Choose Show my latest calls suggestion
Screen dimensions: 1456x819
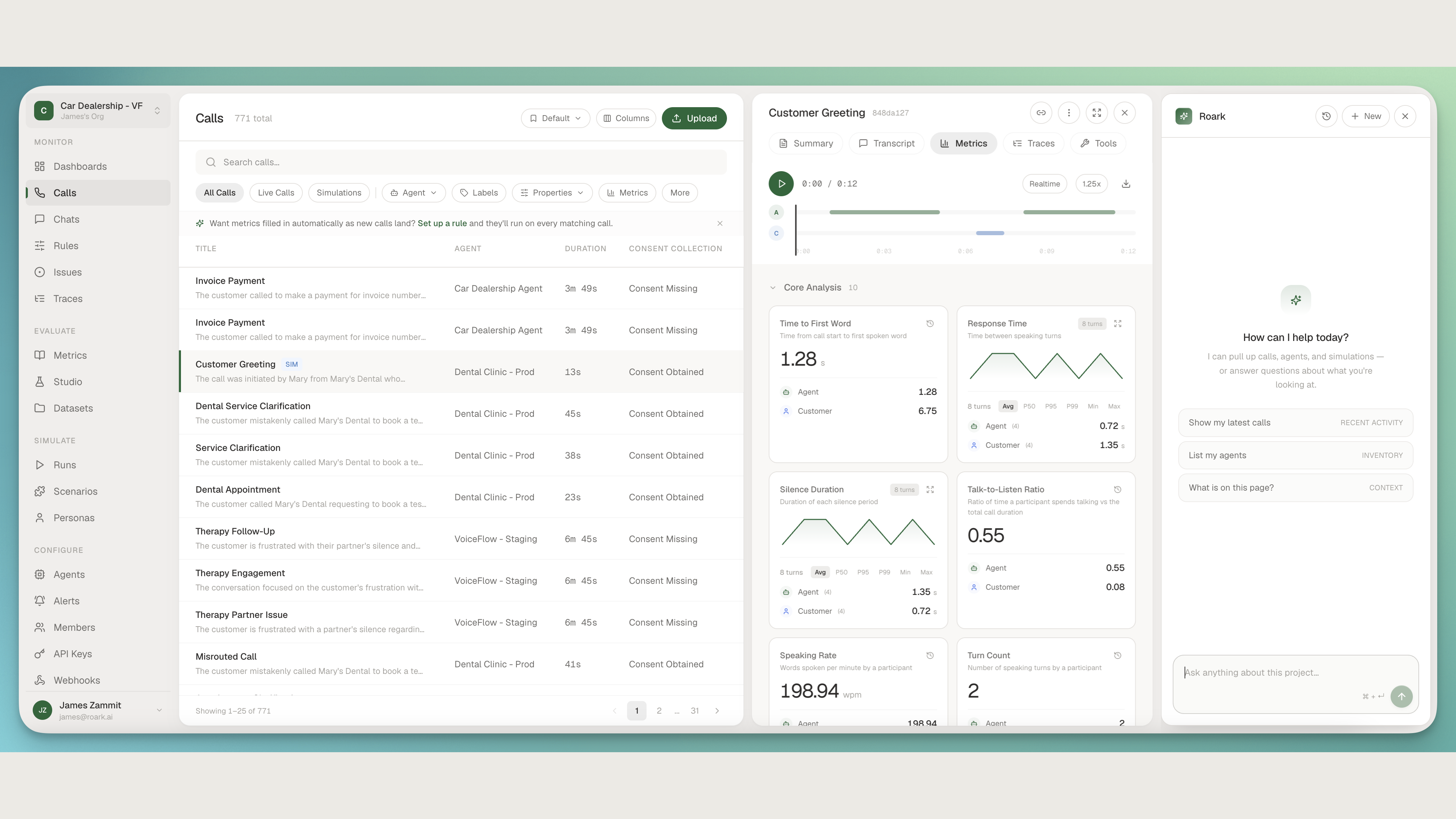tap(1296, 423)
